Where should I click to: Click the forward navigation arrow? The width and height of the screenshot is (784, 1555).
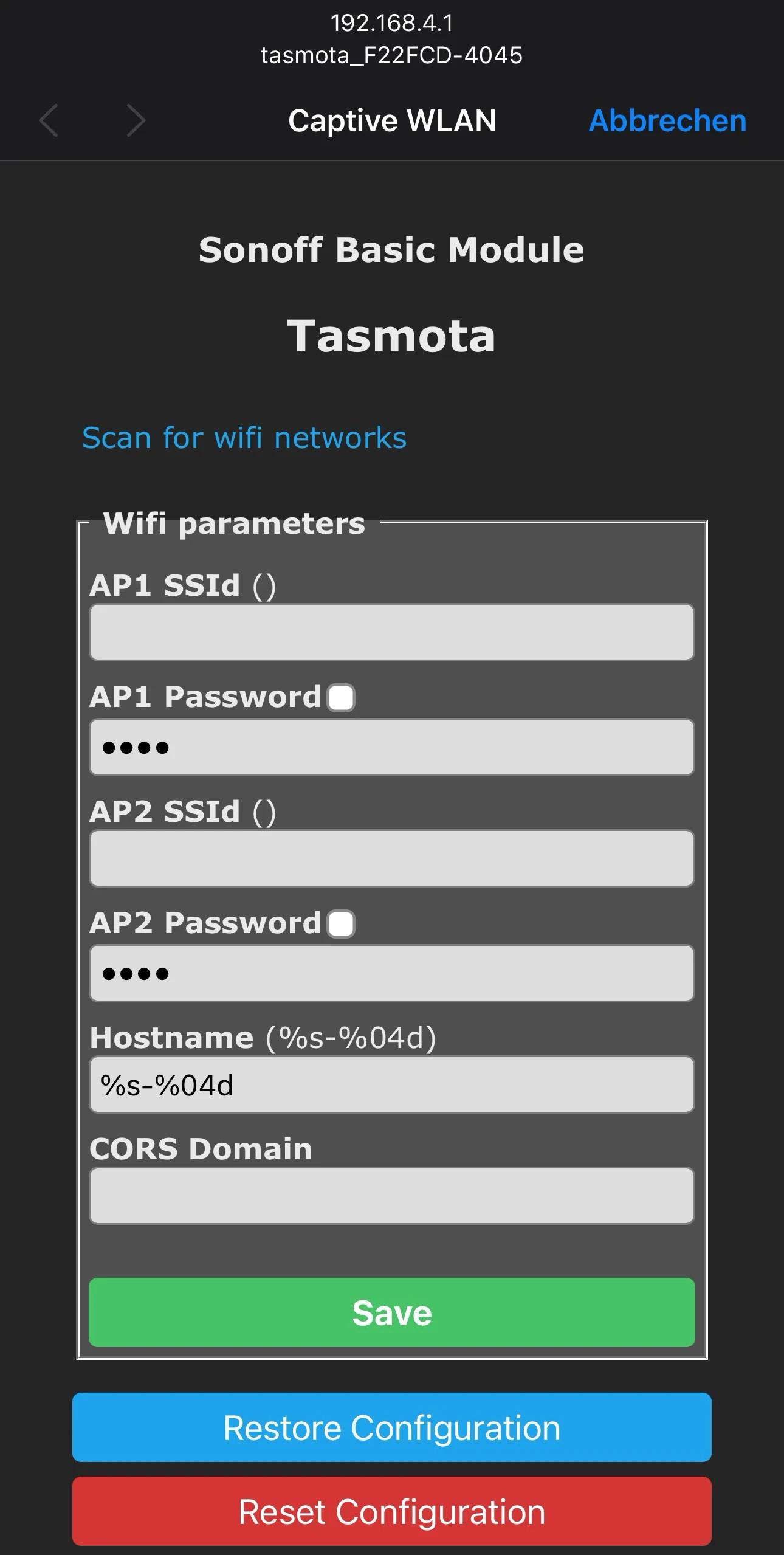pyautogui.click(x=134, y=120)
